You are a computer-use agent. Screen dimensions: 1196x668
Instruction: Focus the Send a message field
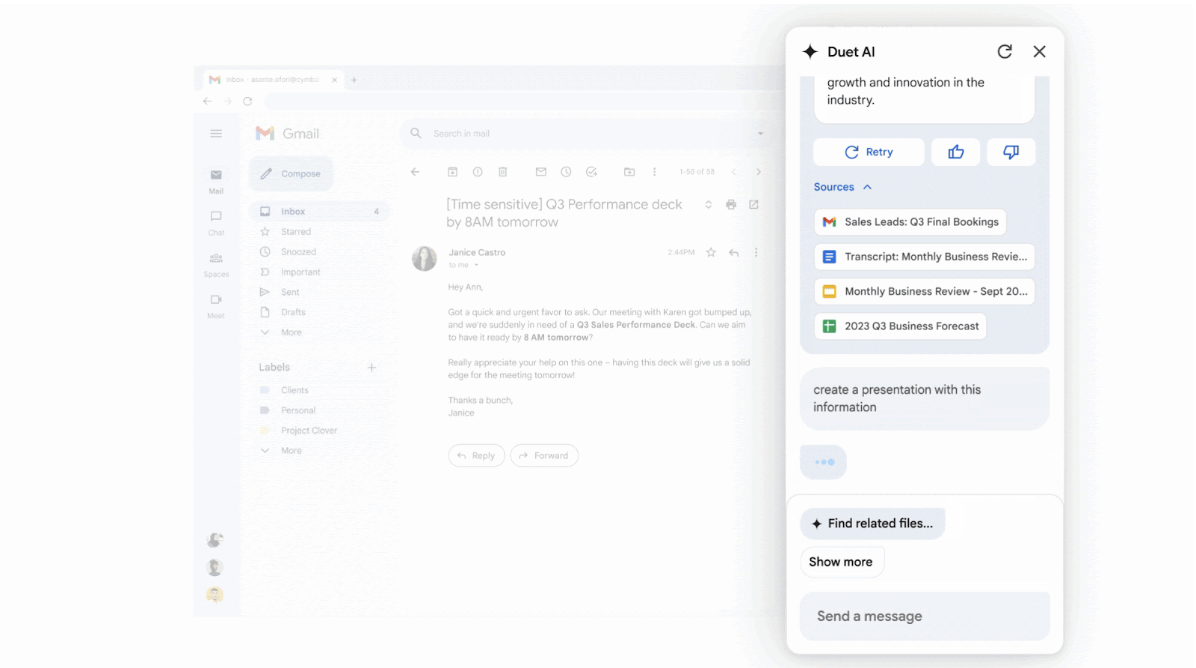(x=924, y=616)
